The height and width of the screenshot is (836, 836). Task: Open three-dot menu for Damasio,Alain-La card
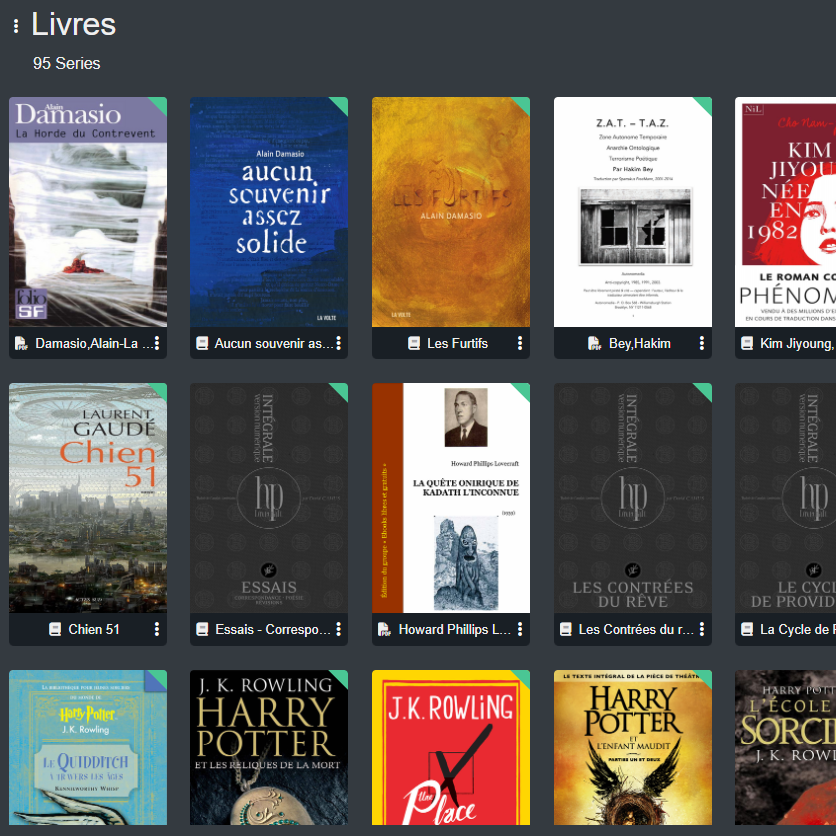click(157, 343)
